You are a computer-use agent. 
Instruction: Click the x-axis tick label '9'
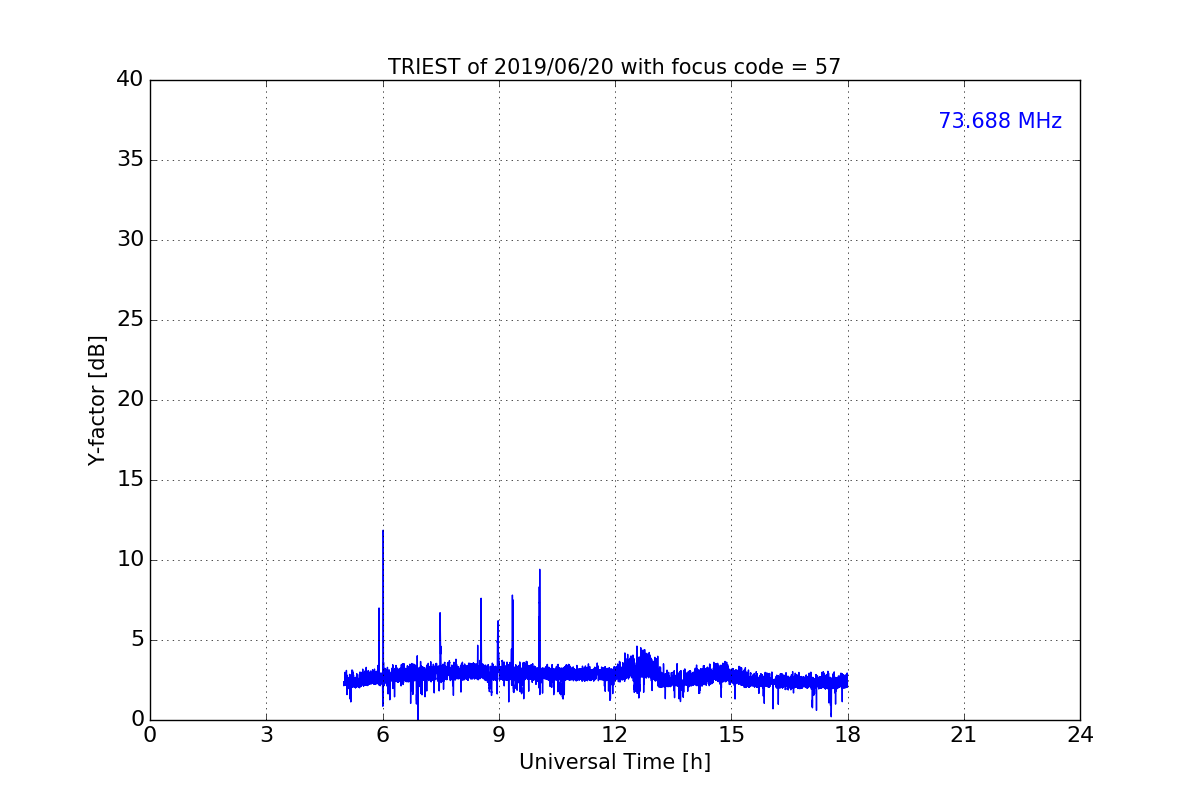point(499,734)
